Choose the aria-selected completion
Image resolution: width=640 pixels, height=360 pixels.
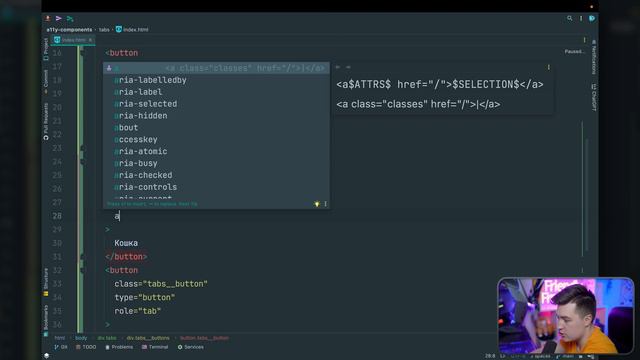tap(216, 104)
